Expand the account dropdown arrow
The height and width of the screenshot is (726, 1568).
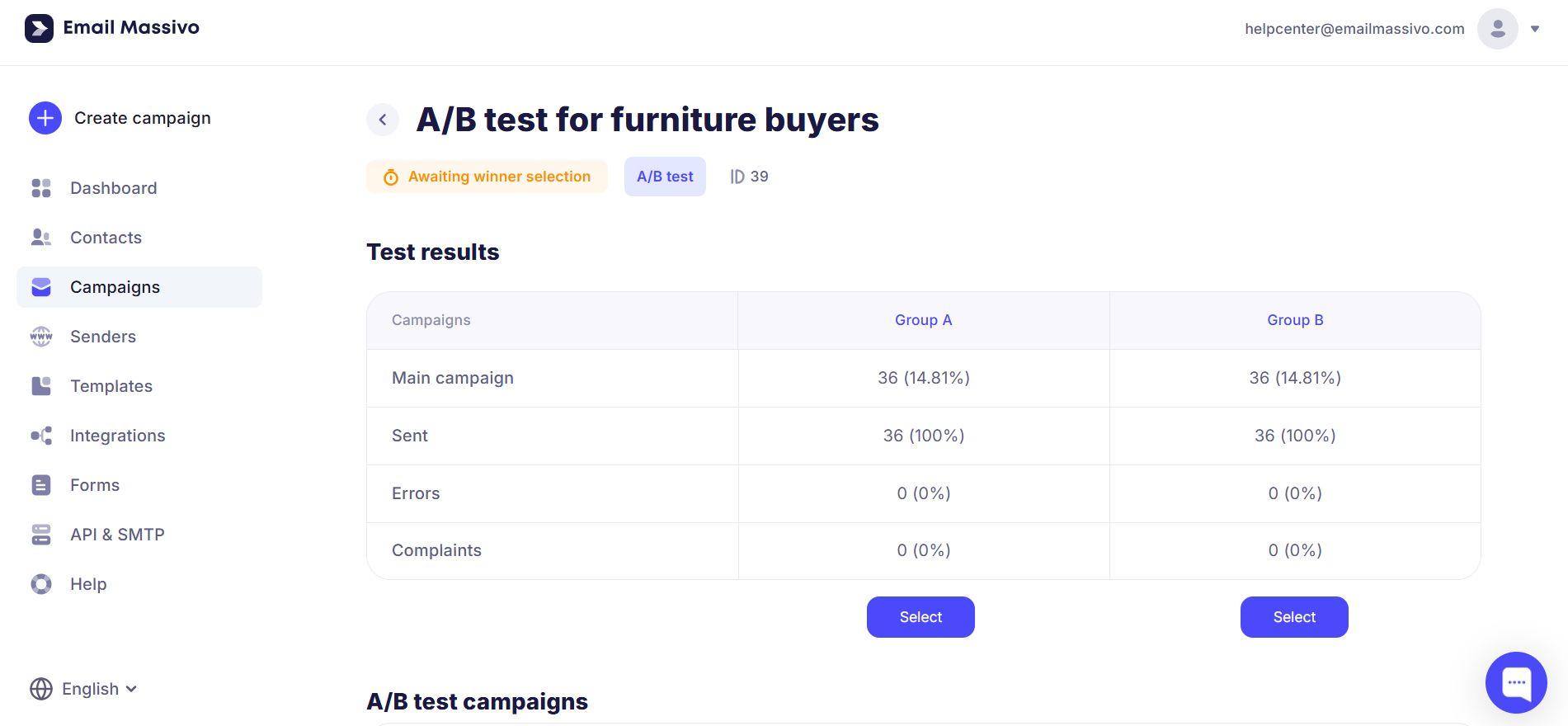click(x=1535, y=29)
